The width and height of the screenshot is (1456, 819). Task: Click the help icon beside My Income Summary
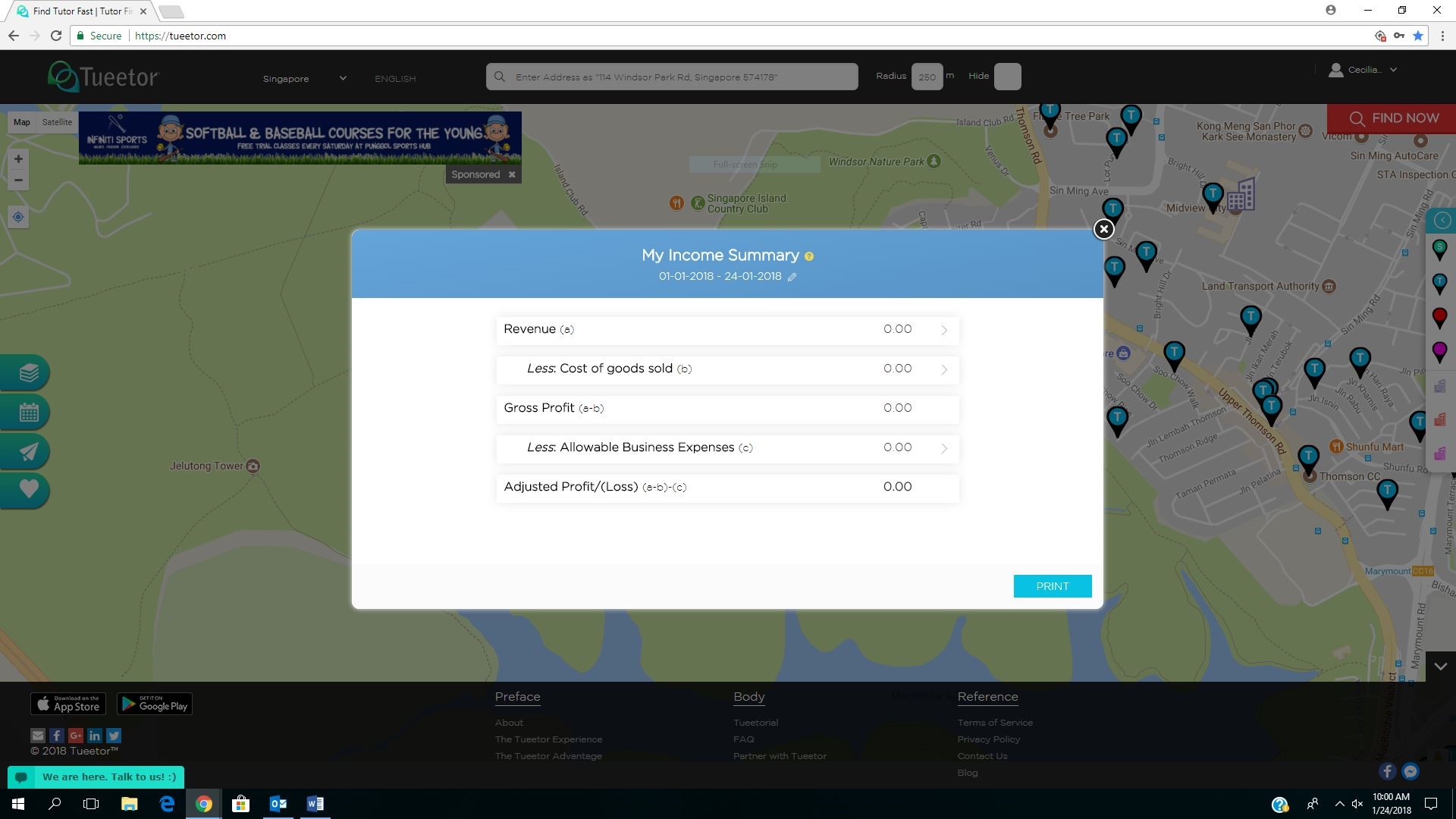click(809, 256)
